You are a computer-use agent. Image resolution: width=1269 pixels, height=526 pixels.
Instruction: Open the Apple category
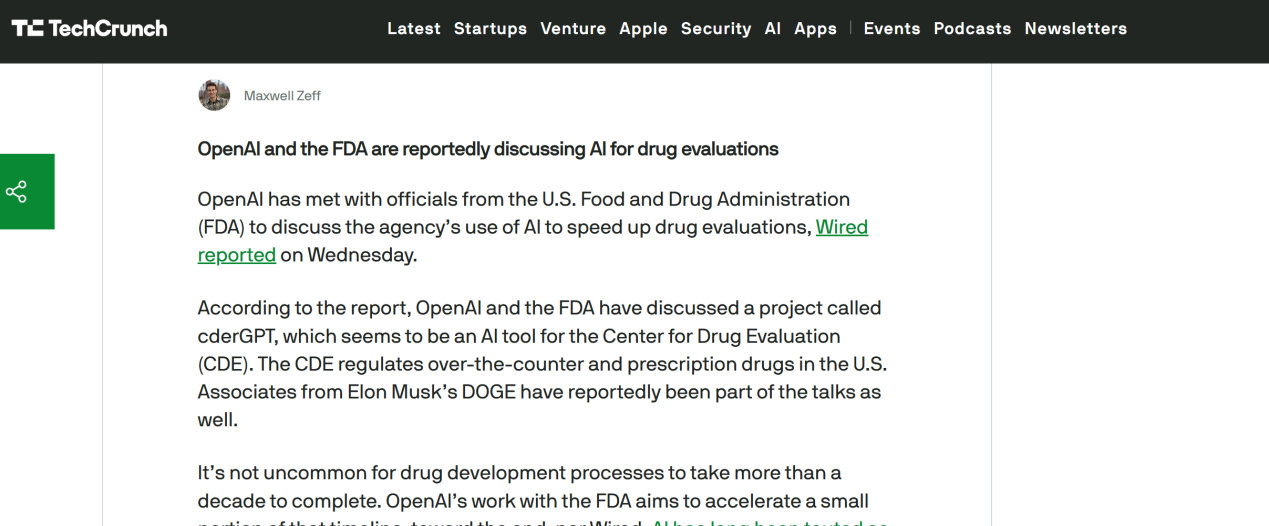[x=643, y=28]
